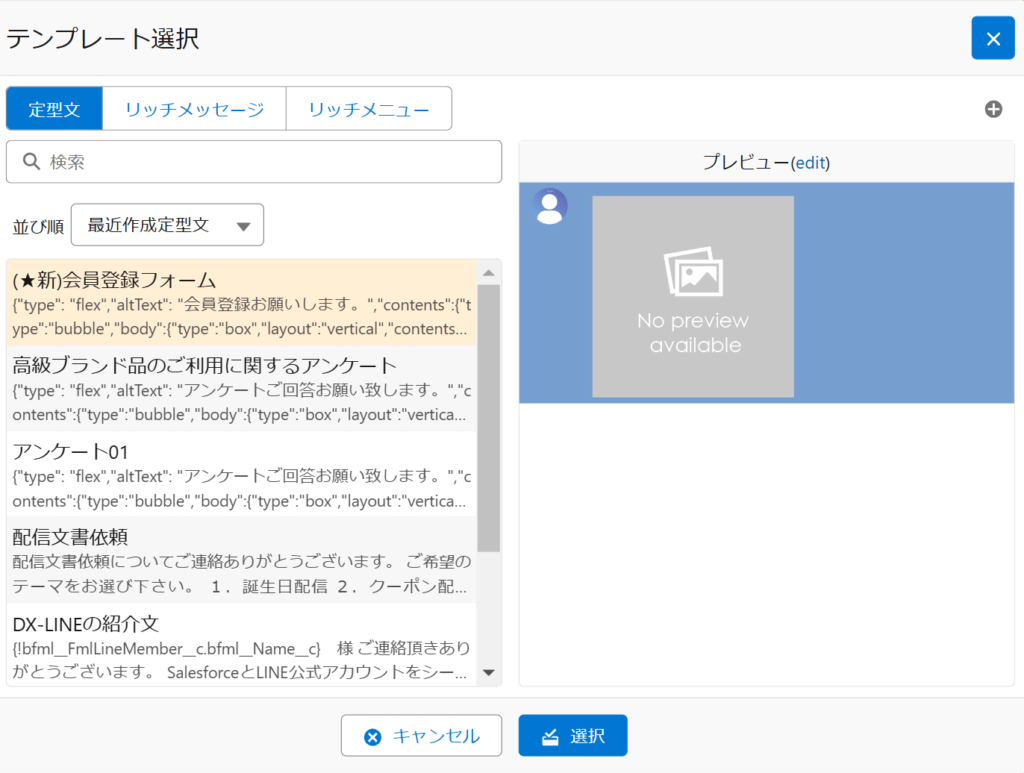1024x773 pixels.
Task: Click the No preview available image placeholder
Action: pos(692,296)
